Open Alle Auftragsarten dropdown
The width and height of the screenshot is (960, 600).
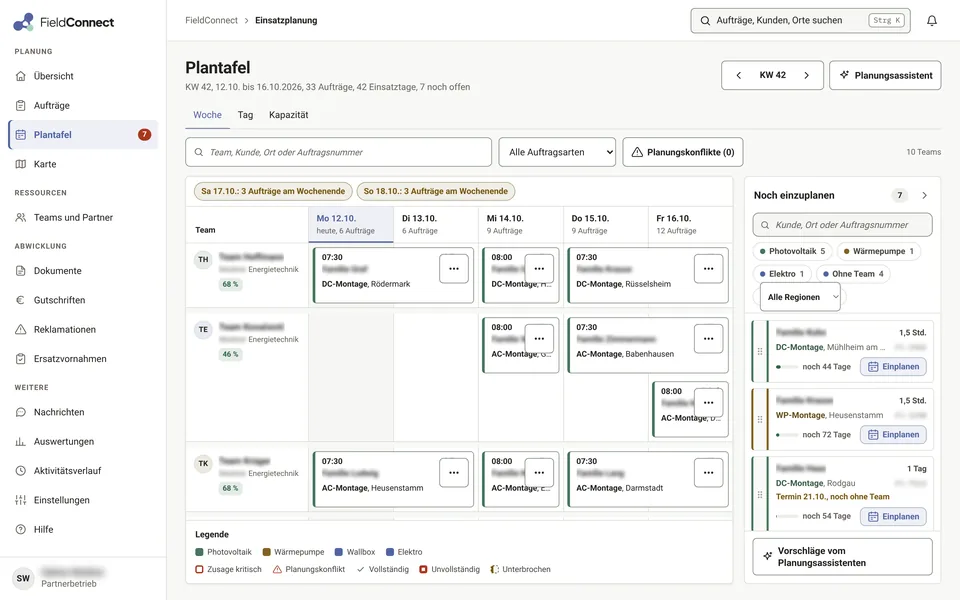557,152
